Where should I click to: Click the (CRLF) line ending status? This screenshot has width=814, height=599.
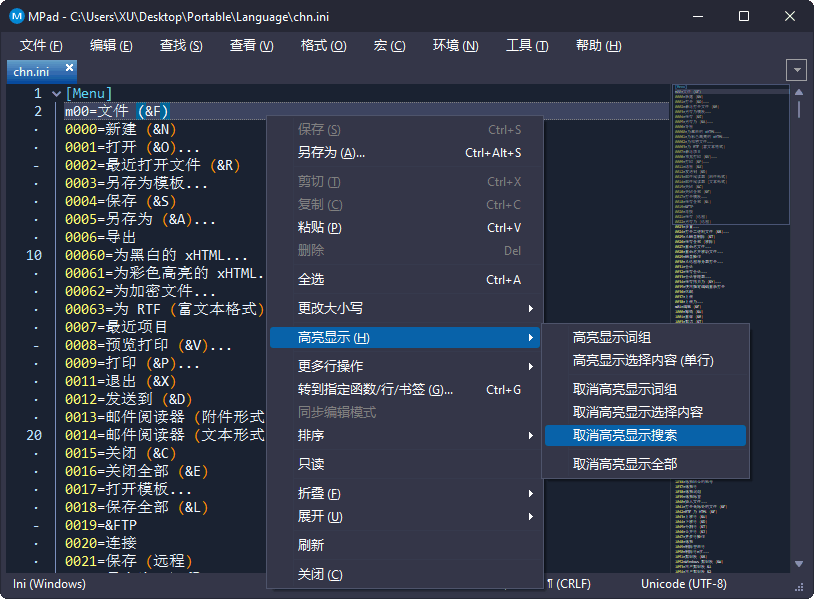(x=569, y=584)
